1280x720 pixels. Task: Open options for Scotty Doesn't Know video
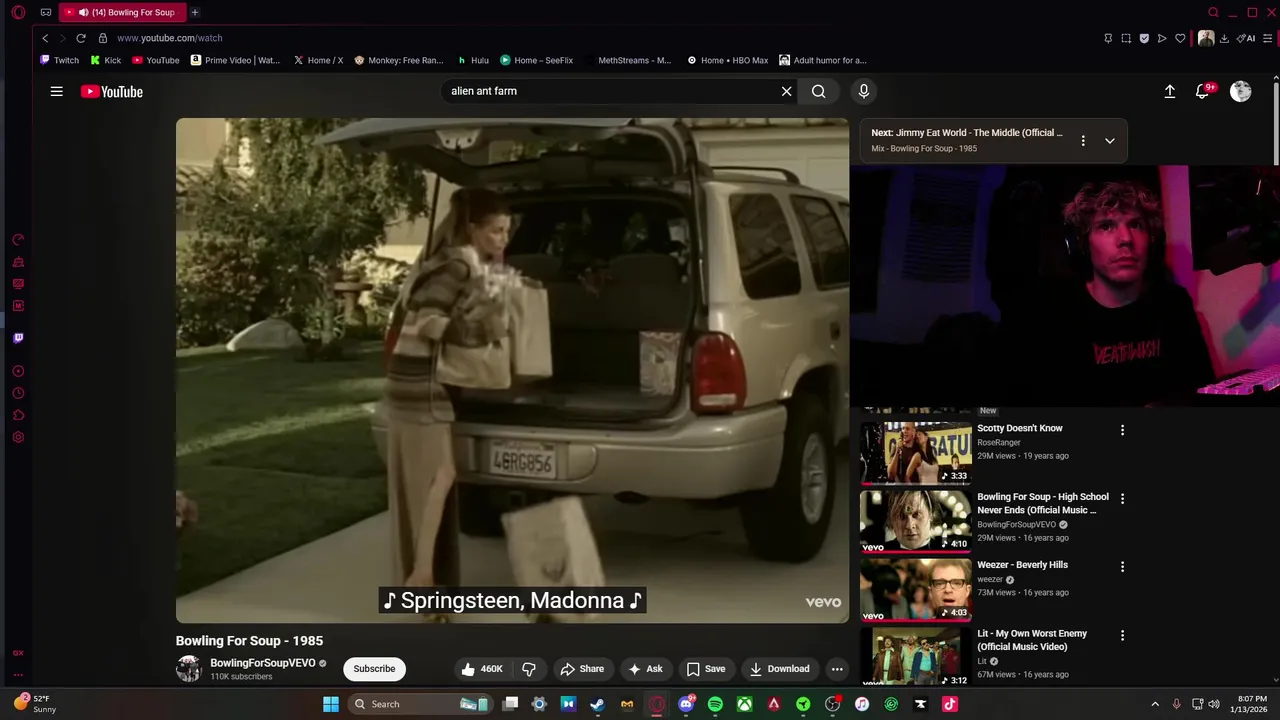pos(1122,430)
